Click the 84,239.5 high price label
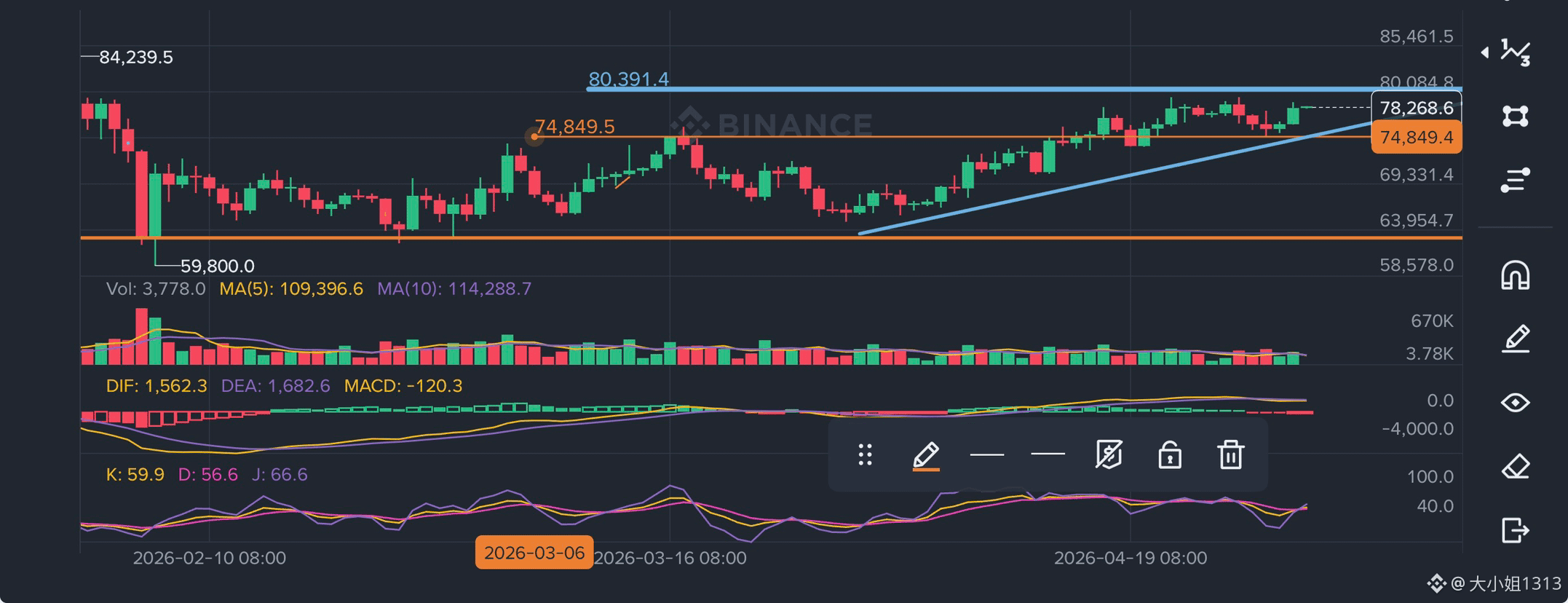1568x603 pixels. [x=136, y=58]
